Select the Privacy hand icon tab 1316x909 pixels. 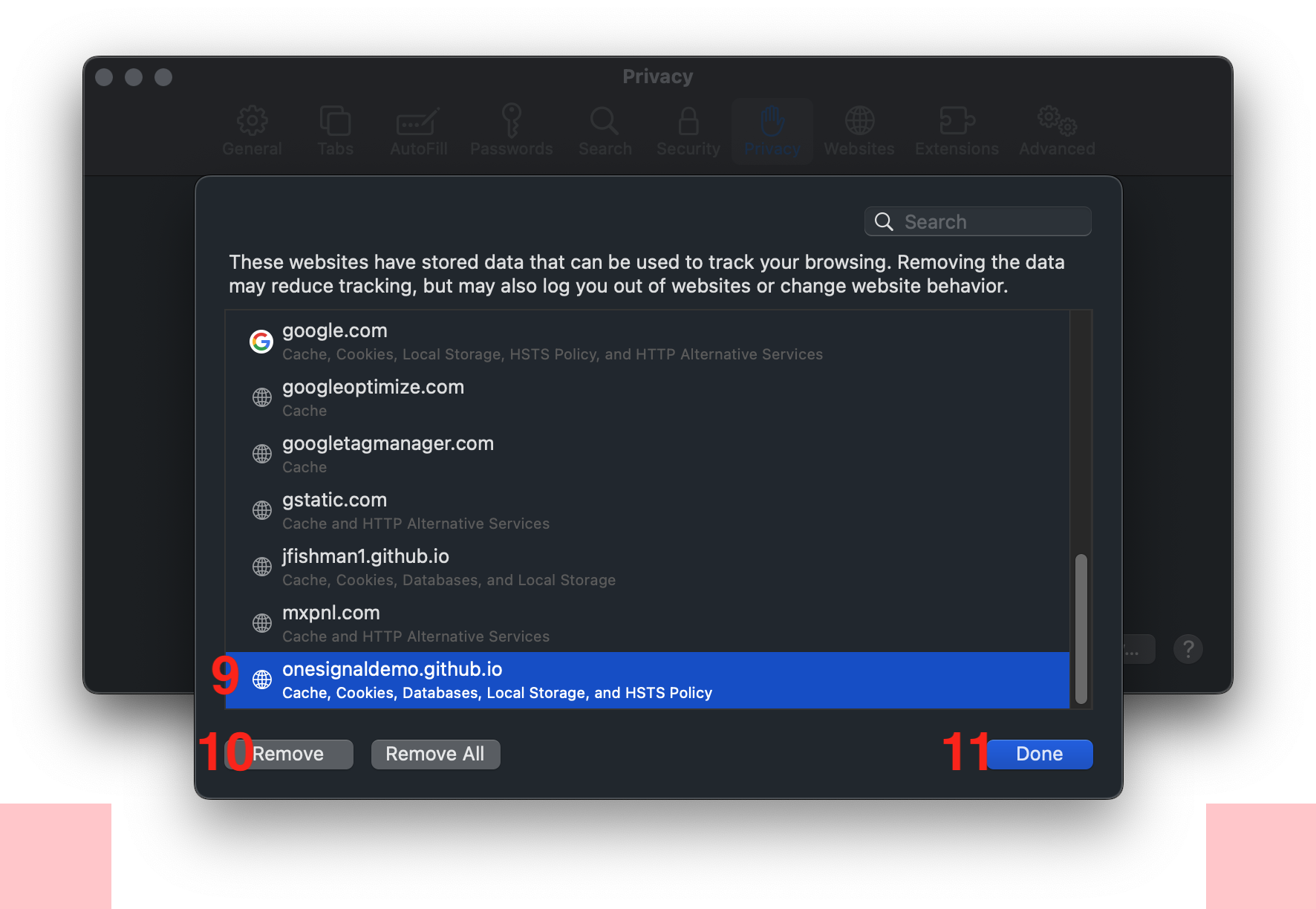[x=772, y=131]
